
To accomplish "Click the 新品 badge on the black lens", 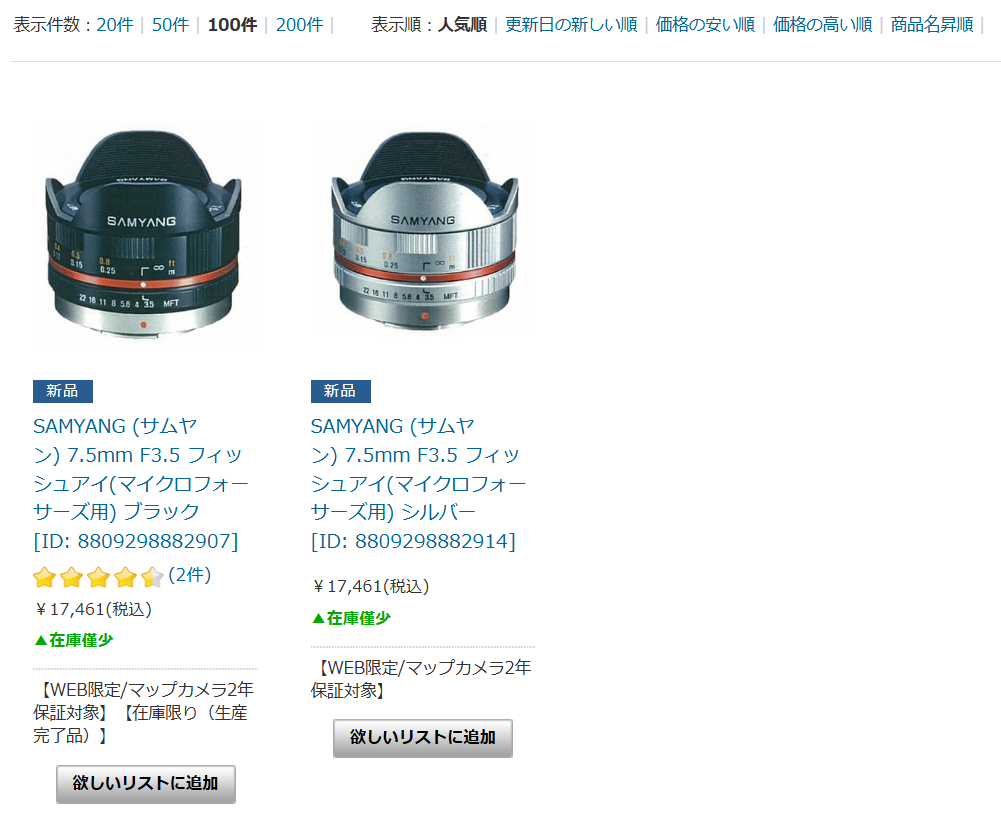I will [x=63, y=391].
